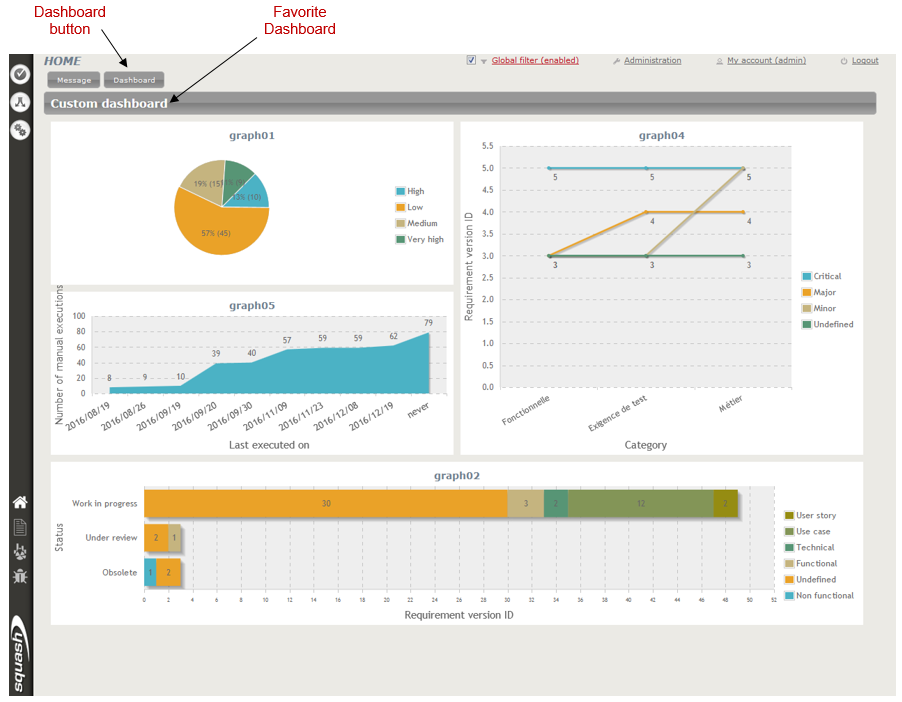Click the icon above the bug icon
This screenshot has height=702, width=902.
point(20,552)
